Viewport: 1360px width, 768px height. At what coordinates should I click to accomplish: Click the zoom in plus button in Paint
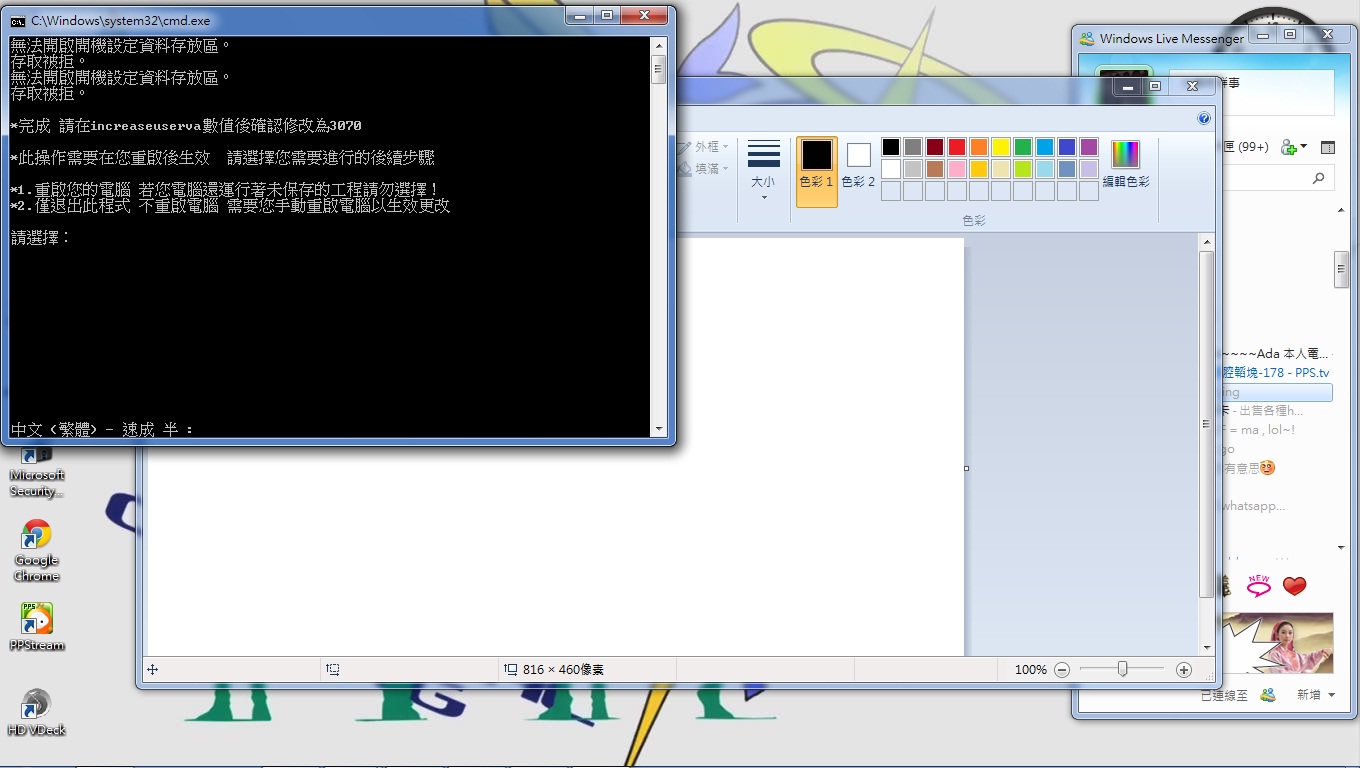tap(1184, 670)
